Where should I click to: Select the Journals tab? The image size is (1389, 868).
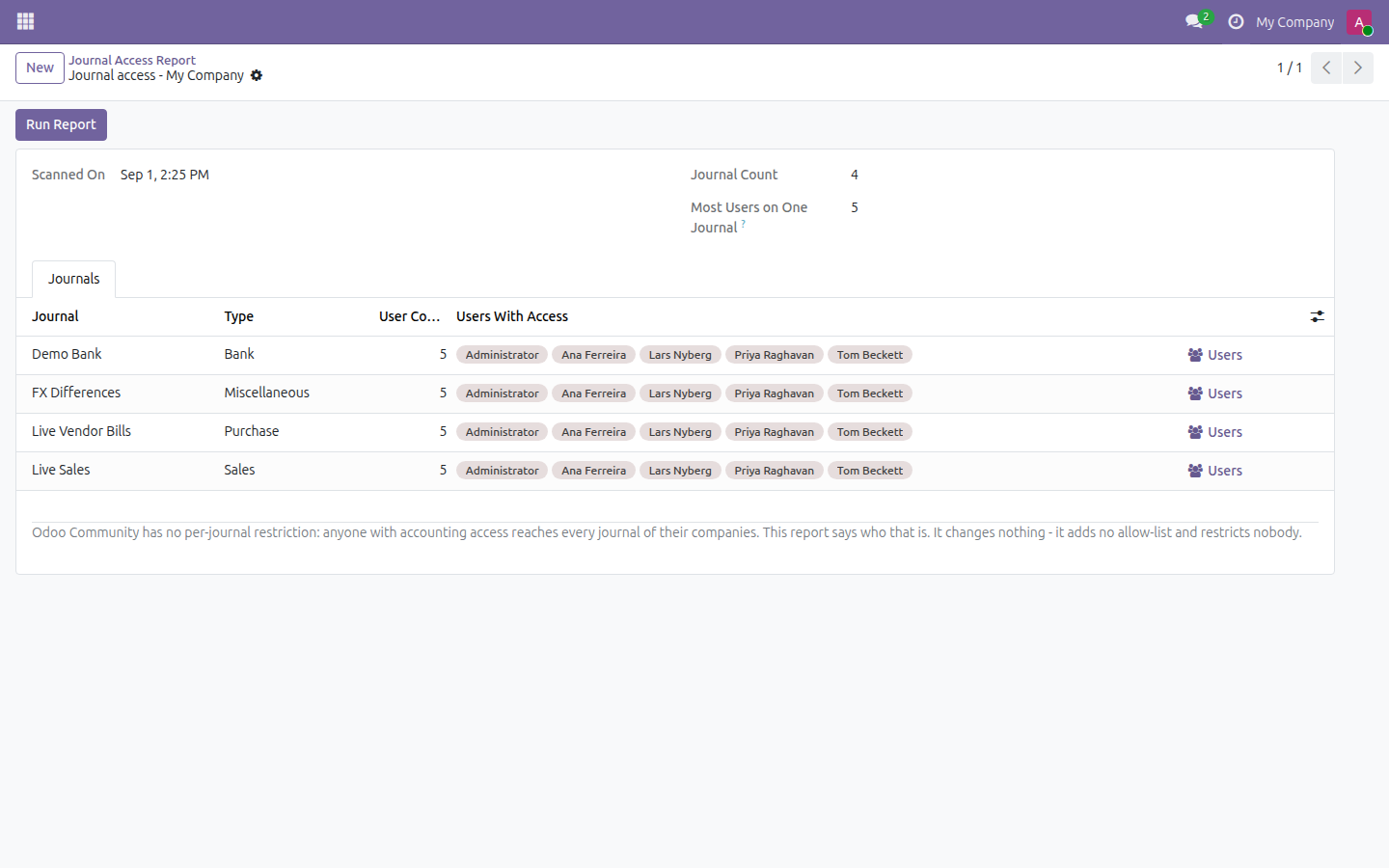click(74, 279)
